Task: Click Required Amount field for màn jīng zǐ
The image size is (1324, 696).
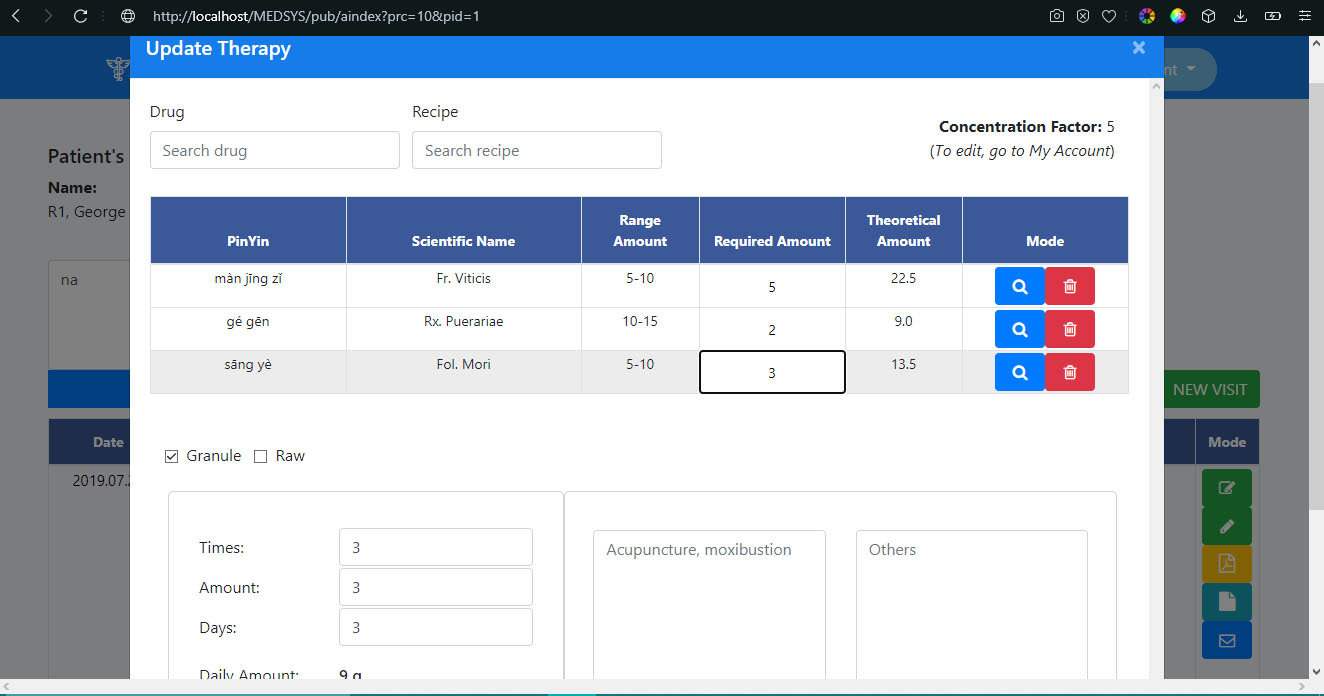Action: (x=771, y=287)
